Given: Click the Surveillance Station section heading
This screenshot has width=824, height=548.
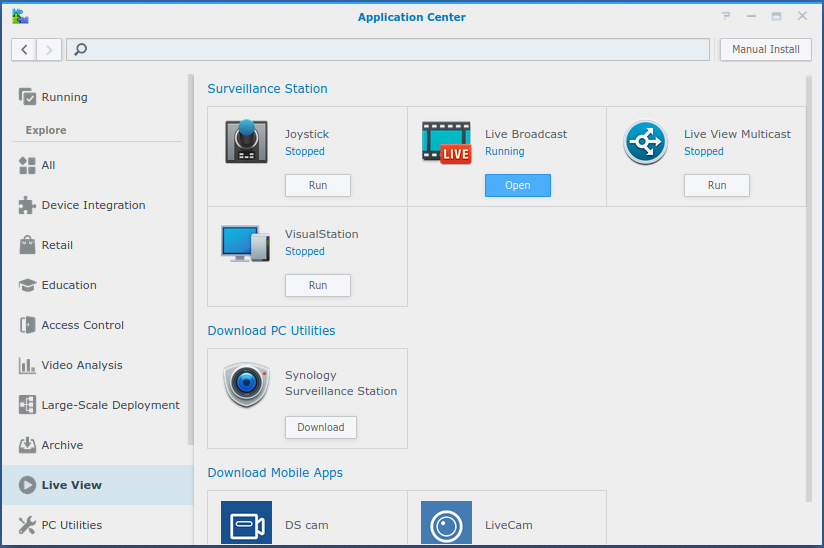Looking at the screenshot, I should point(267,88).
